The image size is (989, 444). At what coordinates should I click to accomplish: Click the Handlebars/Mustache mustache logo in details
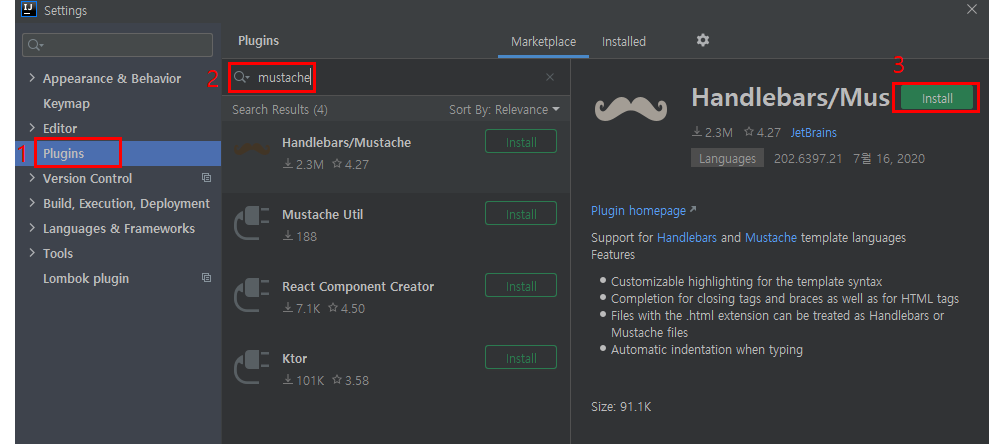pyautogui.click(x=630, y=108)
